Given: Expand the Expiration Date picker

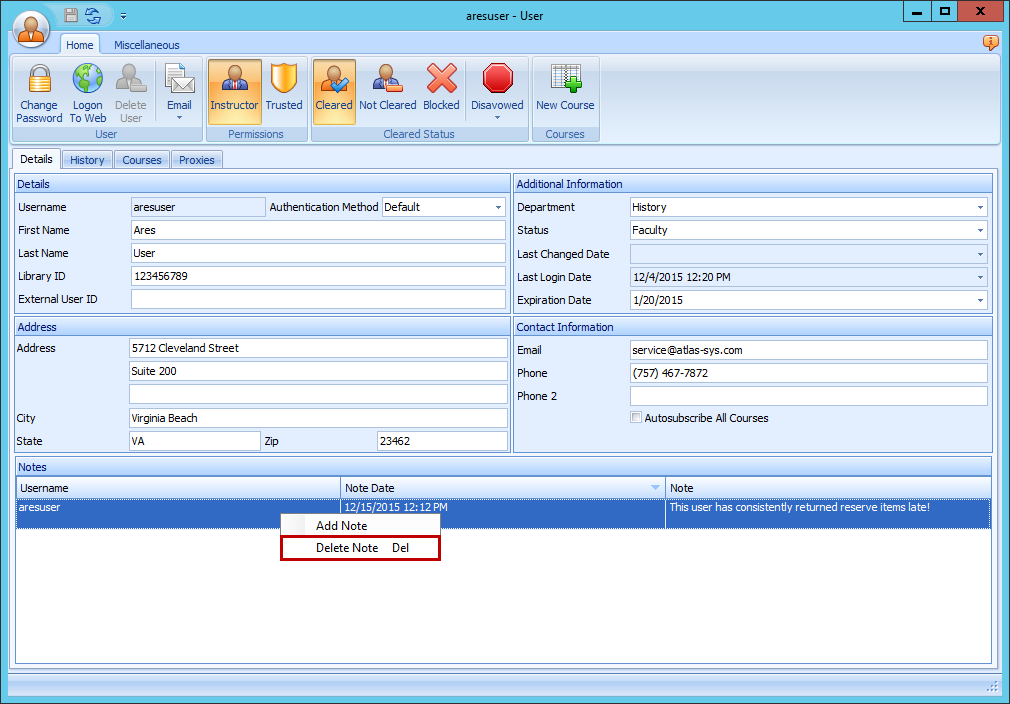Looking at the screenshot, I should coord(980,301).
